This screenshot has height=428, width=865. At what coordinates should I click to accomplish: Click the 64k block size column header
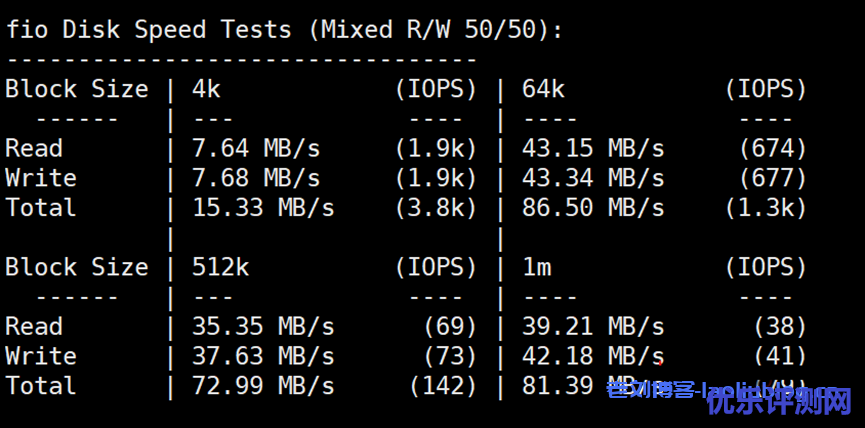click(x=543, y=89)
